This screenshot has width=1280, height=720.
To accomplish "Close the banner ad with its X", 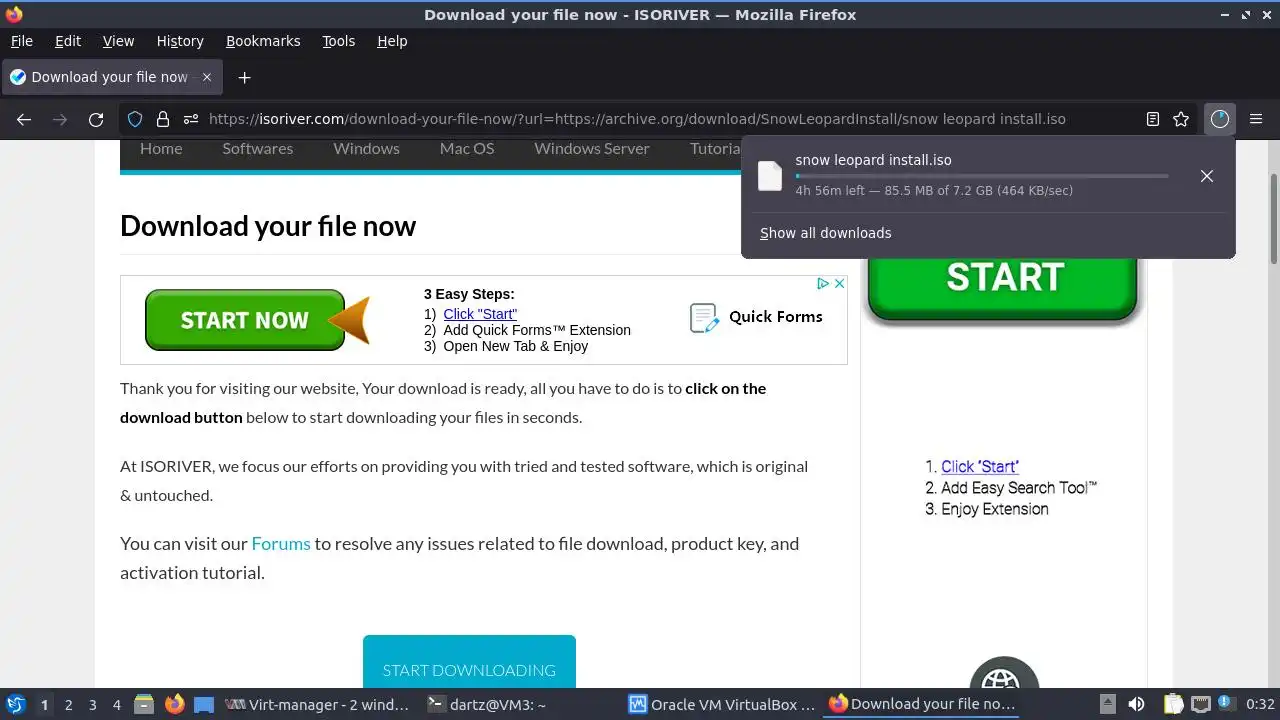I will point(840,284).
